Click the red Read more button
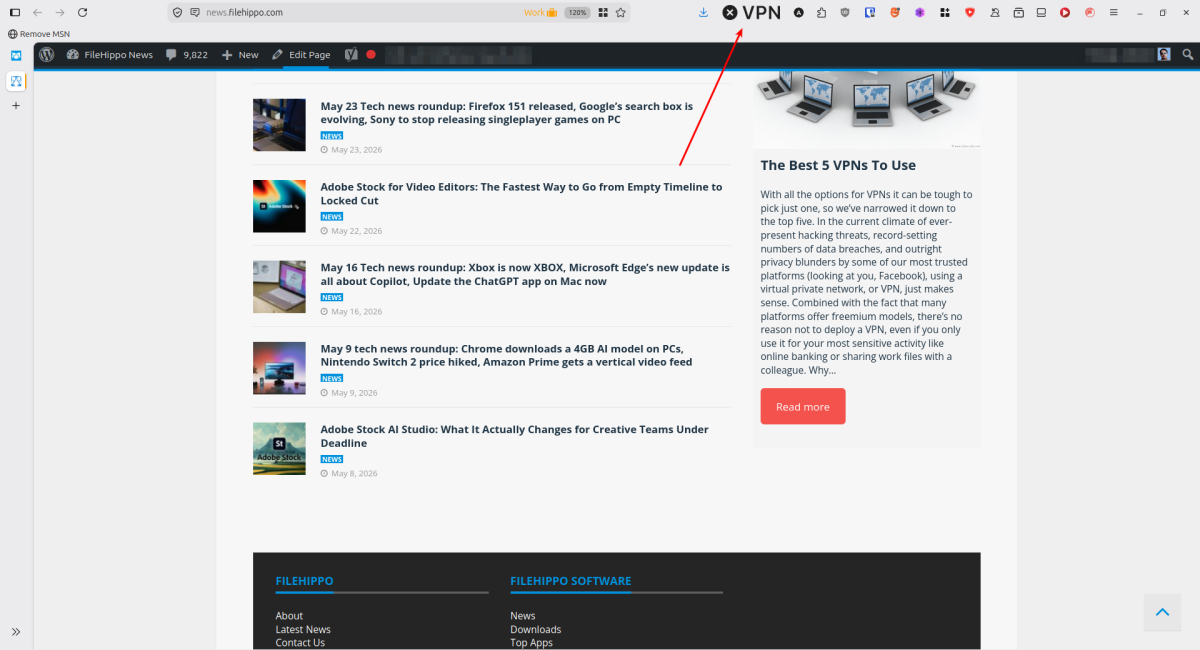Image resolution: width=1200 pixels, height=650 pixels. (803, 406)
